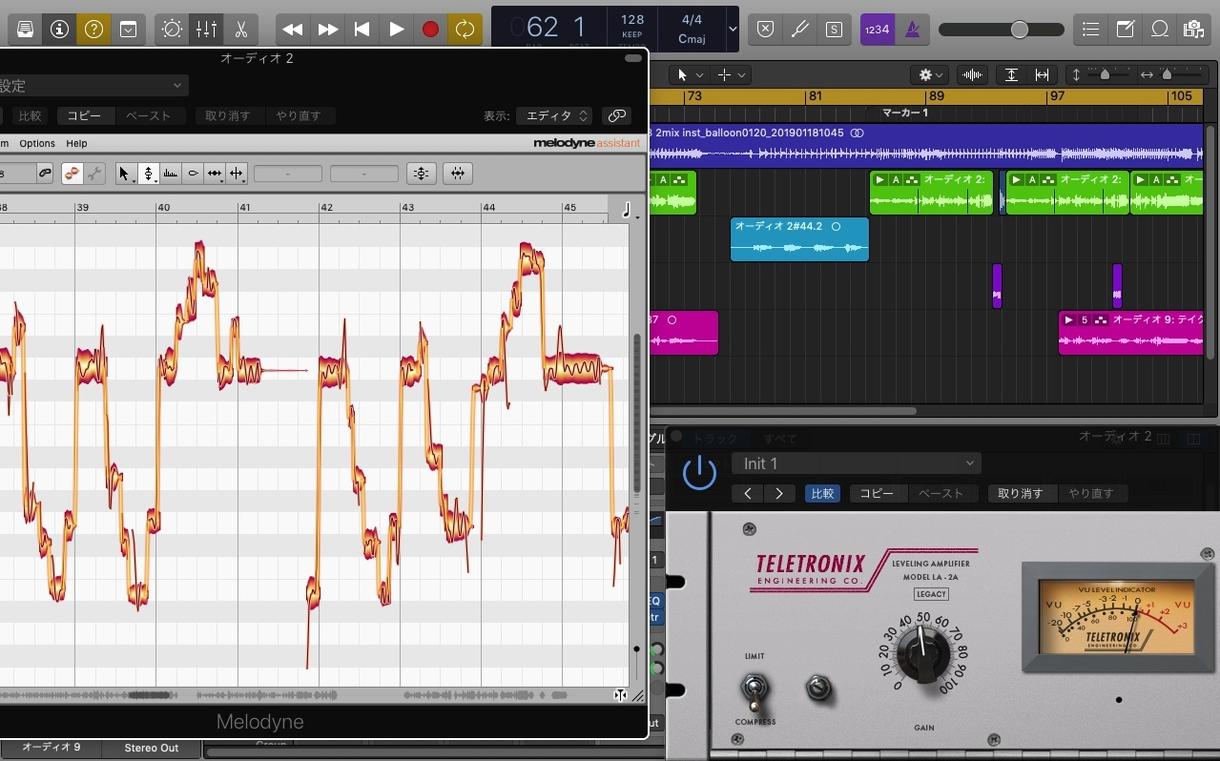The image size is (1220, 761).
Task: Toggle LA-2A plugin power button
Action: pyautogui.click(x=699, y=472)
